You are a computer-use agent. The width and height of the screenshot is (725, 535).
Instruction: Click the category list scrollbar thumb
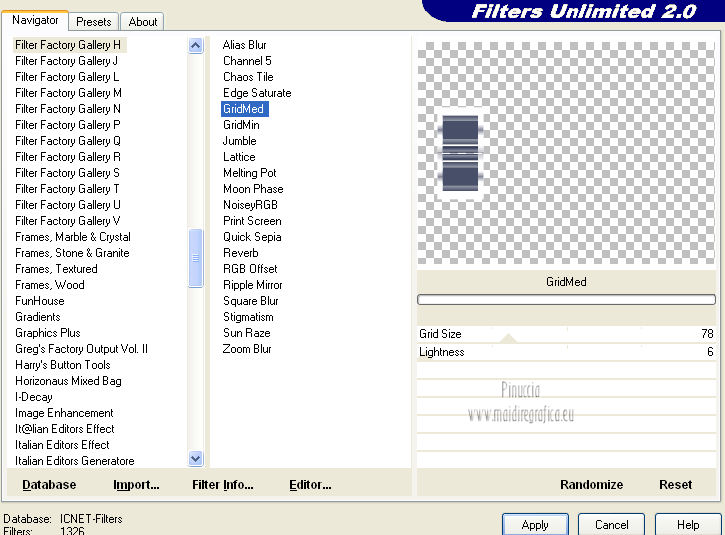coord(196,258)
